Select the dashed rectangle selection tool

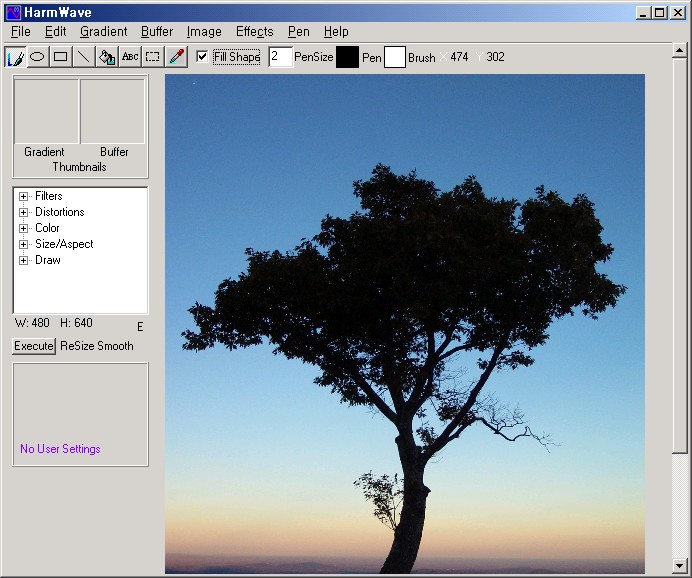click(x=153, y=57)
